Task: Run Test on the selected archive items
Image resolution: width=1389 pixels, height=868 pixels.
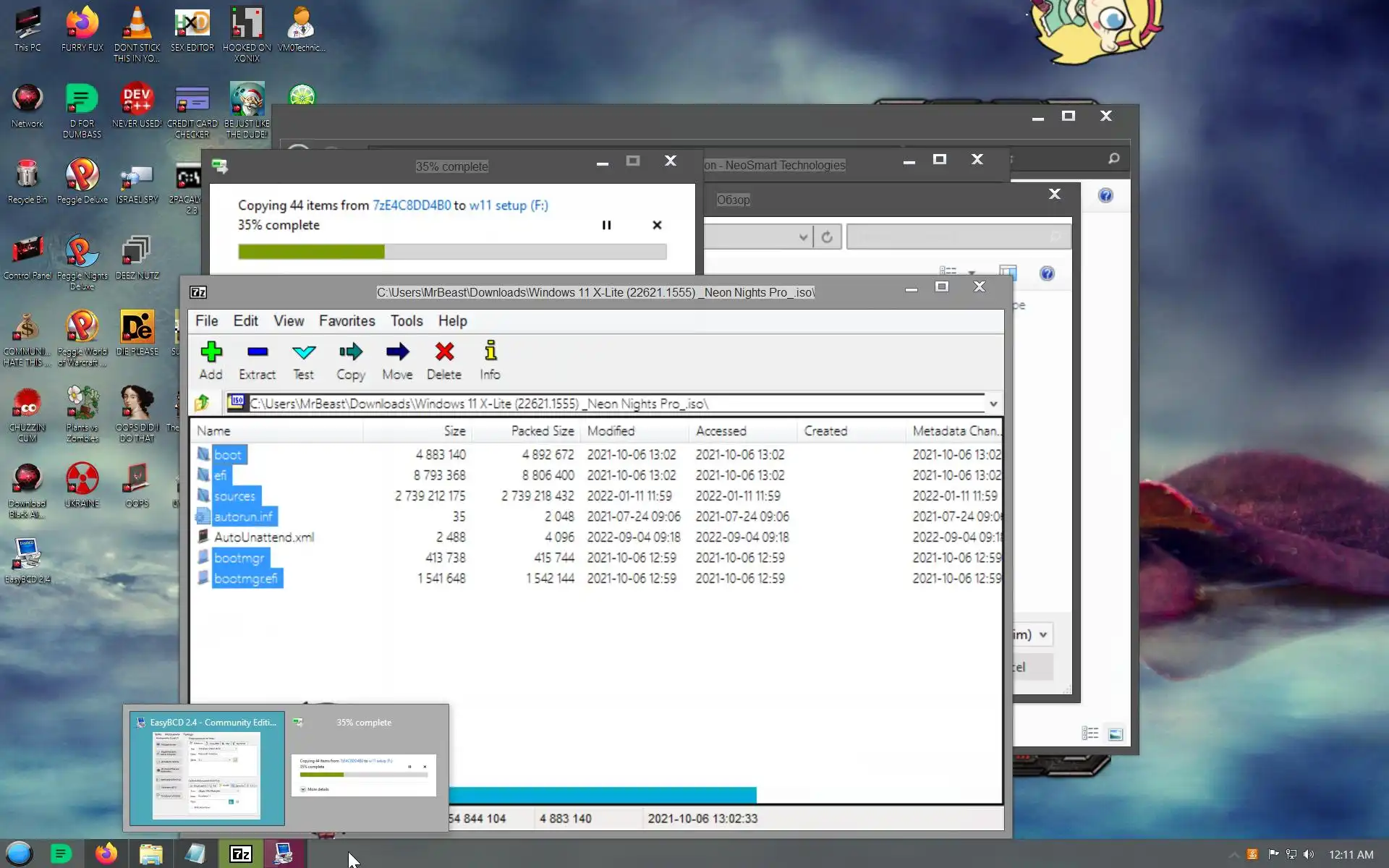Action: [x=303, y=359]
